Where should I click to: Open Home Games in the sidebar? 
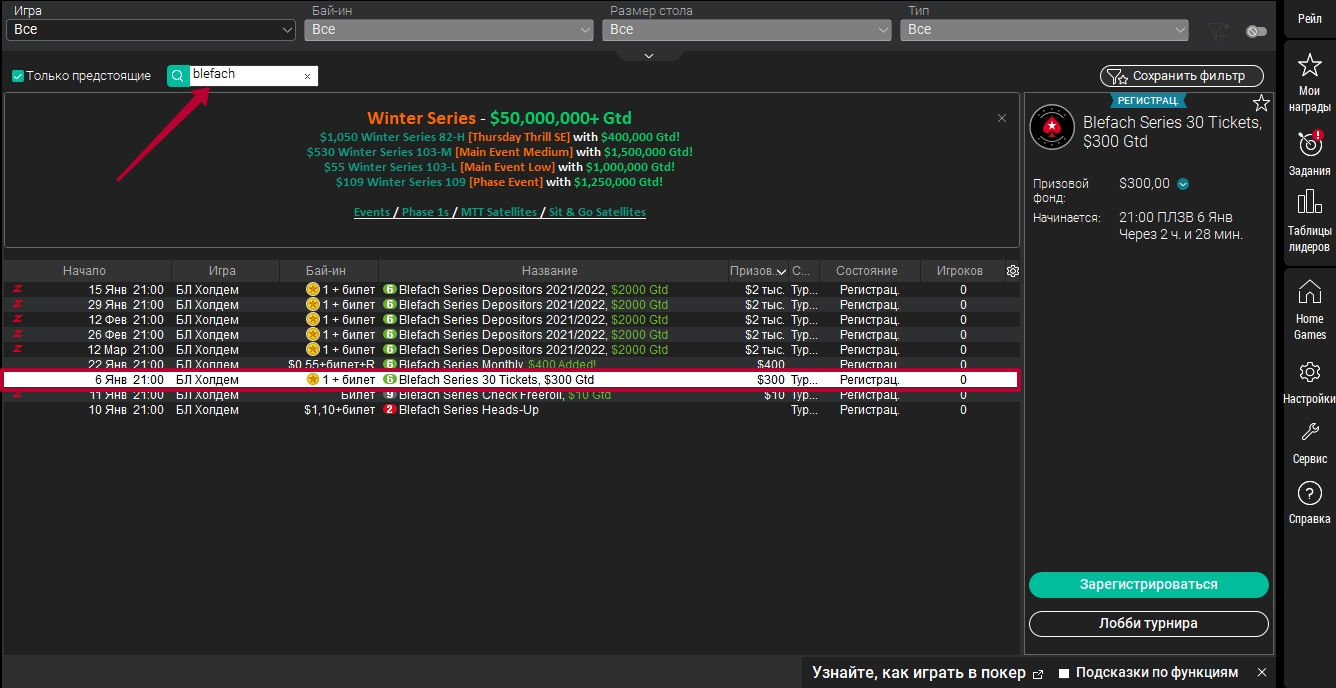click(x=1309, y=310)
